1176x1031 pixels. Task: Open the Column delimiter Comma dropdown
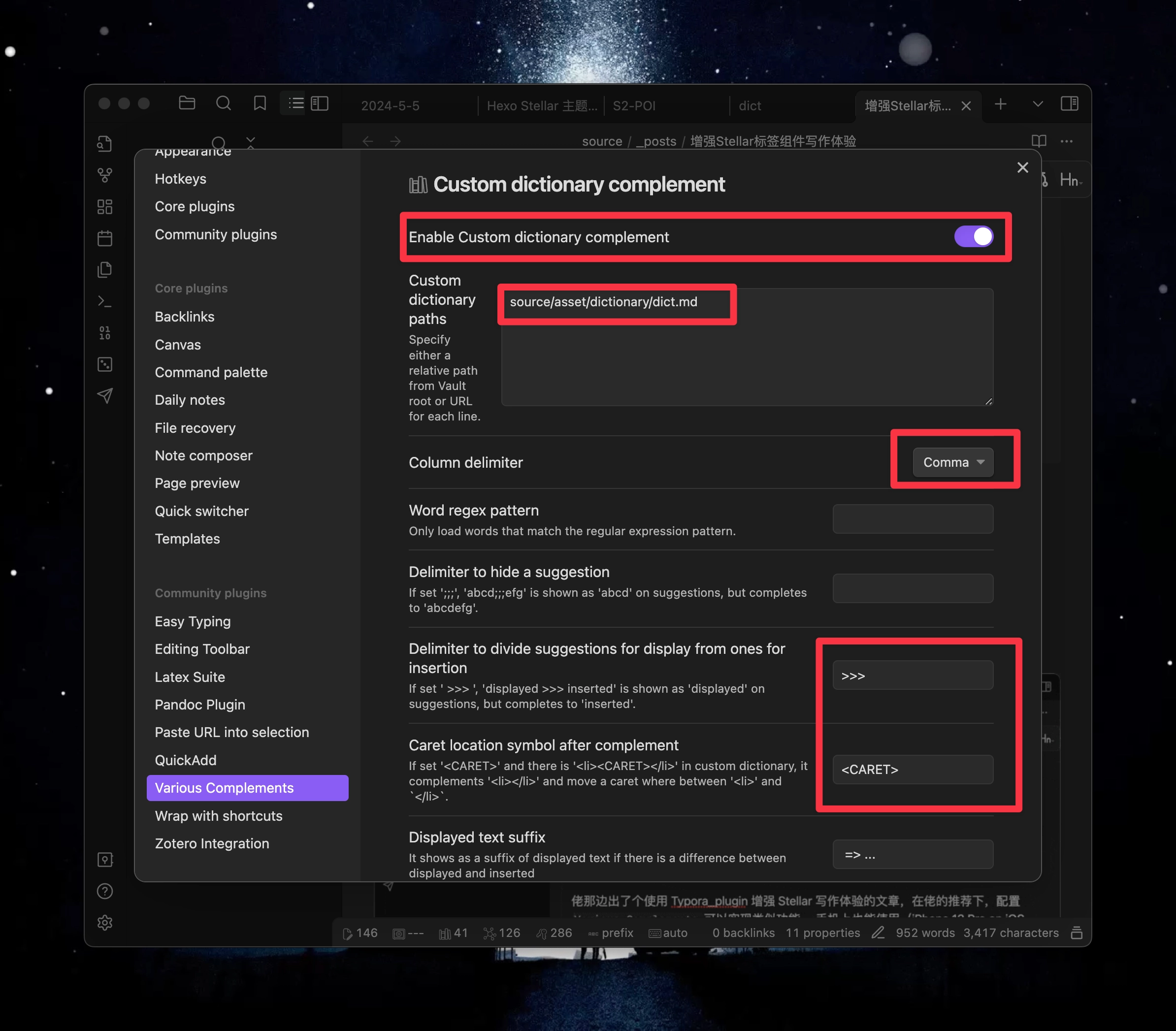pos(952,462)
